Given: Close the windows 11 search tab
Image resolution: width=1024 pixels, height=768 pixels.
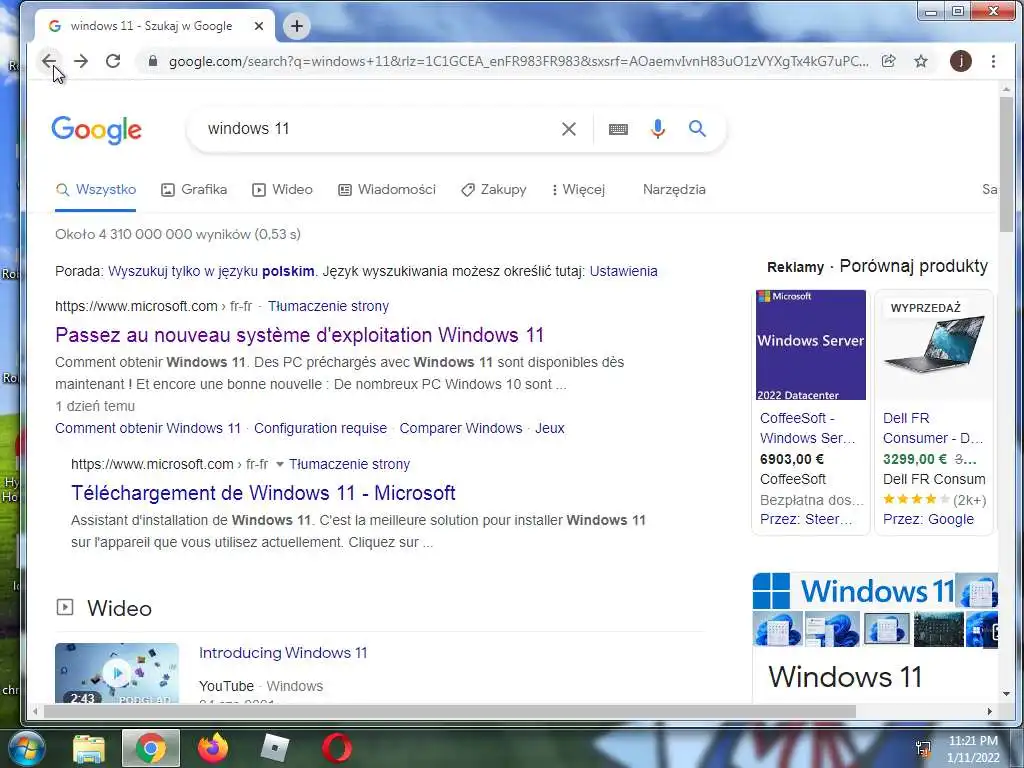Looking at the screenshot, I should coord(259,26).
